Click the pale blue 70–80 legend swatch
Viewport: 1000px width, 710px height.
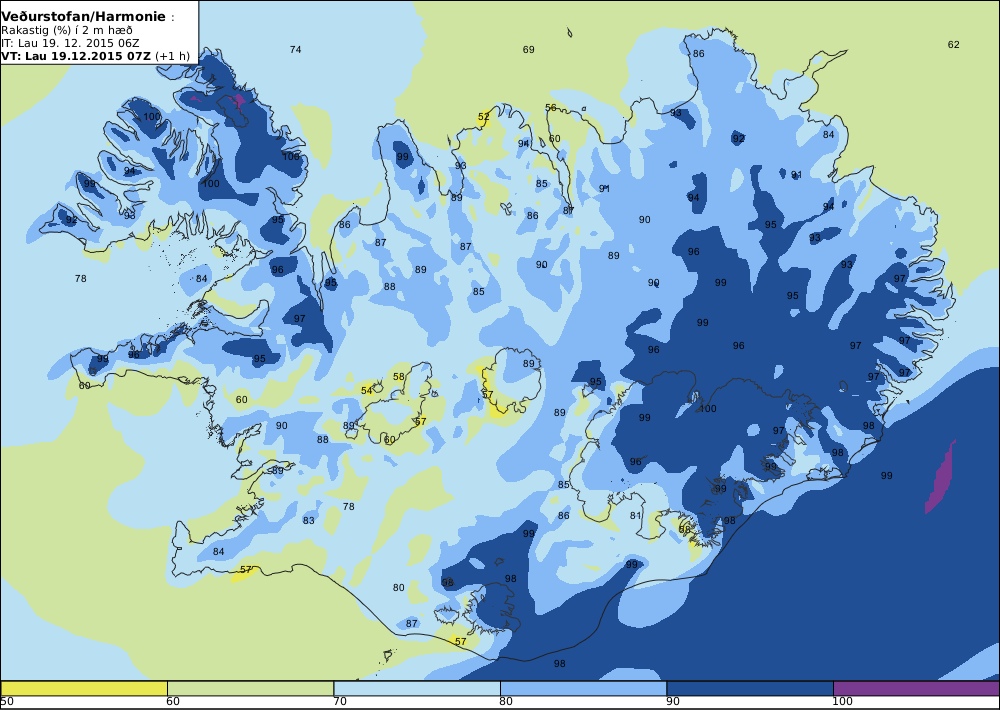tap(416, 688)
